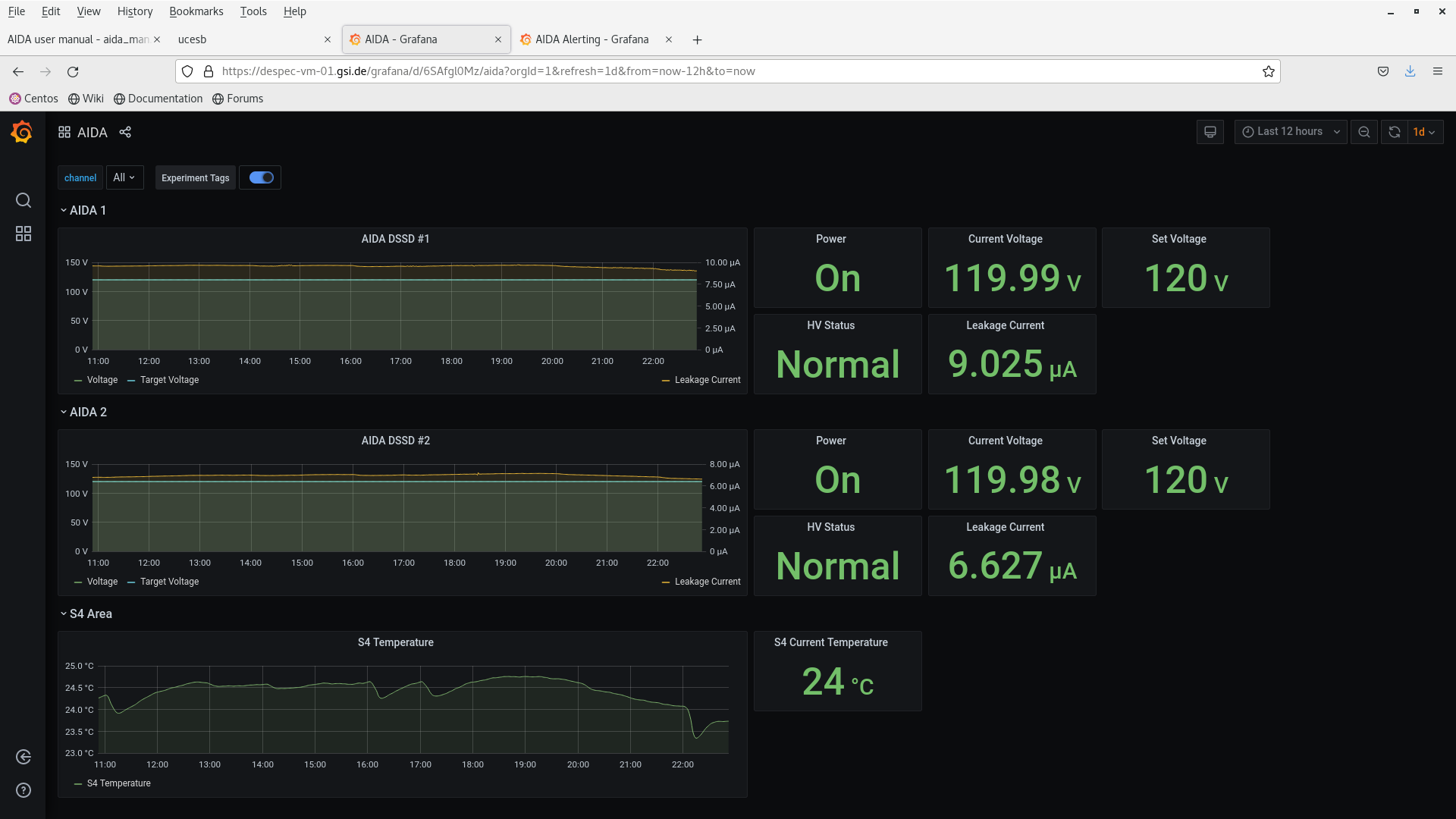The height and width of the screenshot is (819, 1456).
Task: Open the help question mark icon
Action: pyautogui.click(x=24, y=790)
